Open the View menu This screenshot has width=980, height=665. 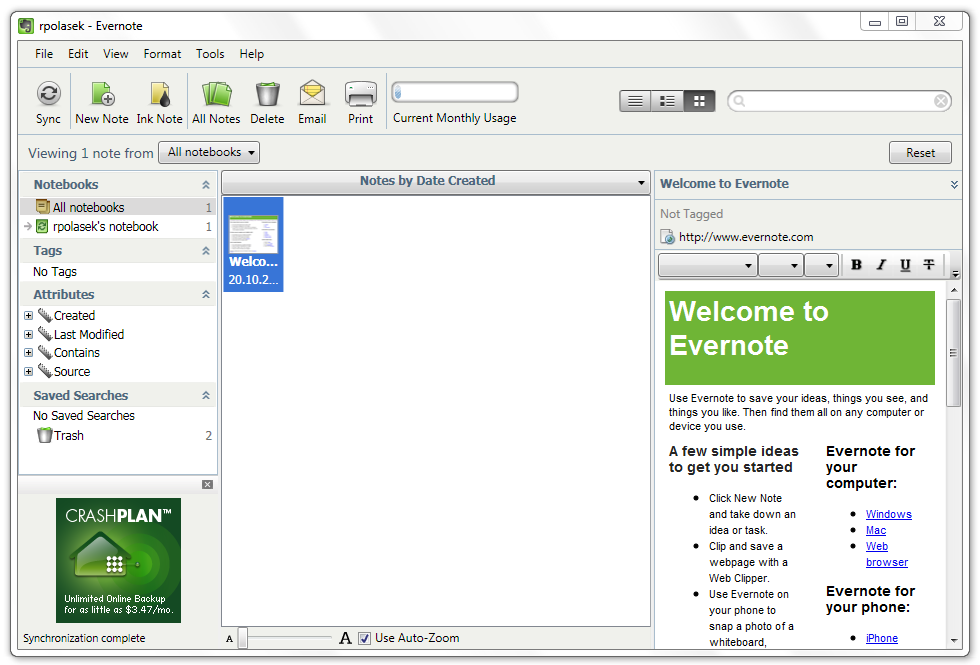click(x=116, y=54)
